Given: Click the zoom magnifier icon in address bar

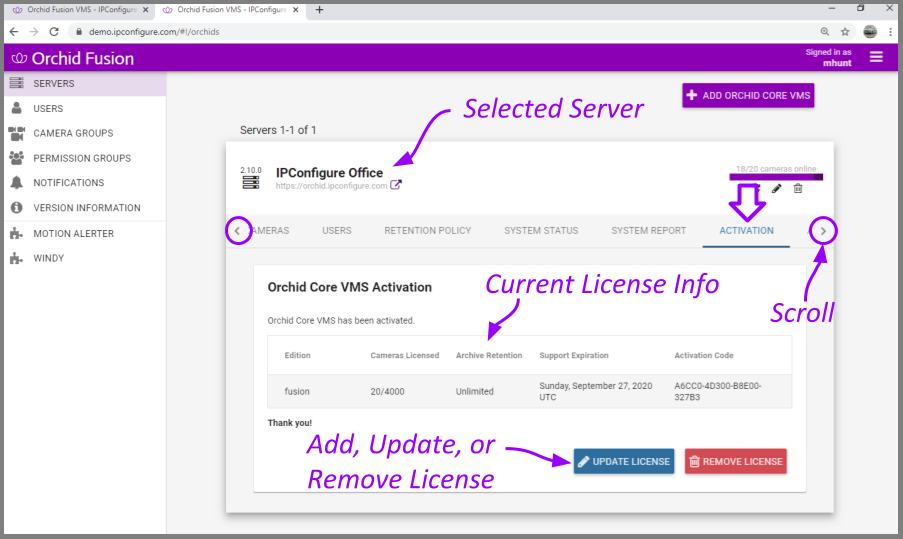Looking at the screenshot, I should click(825, 32).
